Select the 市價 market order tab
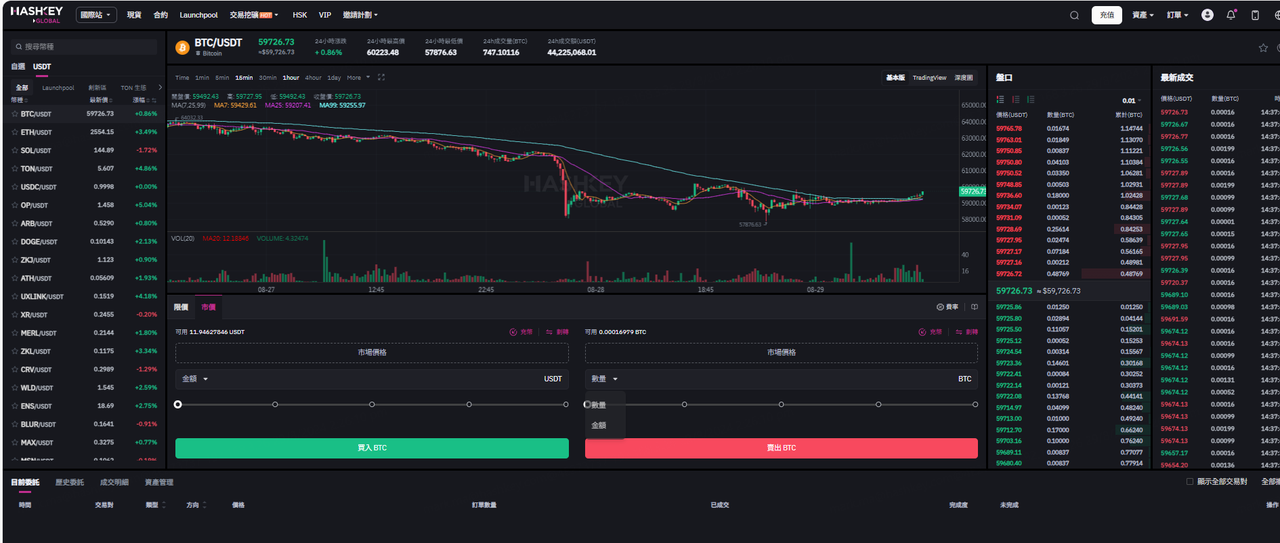 coord(208,307)
